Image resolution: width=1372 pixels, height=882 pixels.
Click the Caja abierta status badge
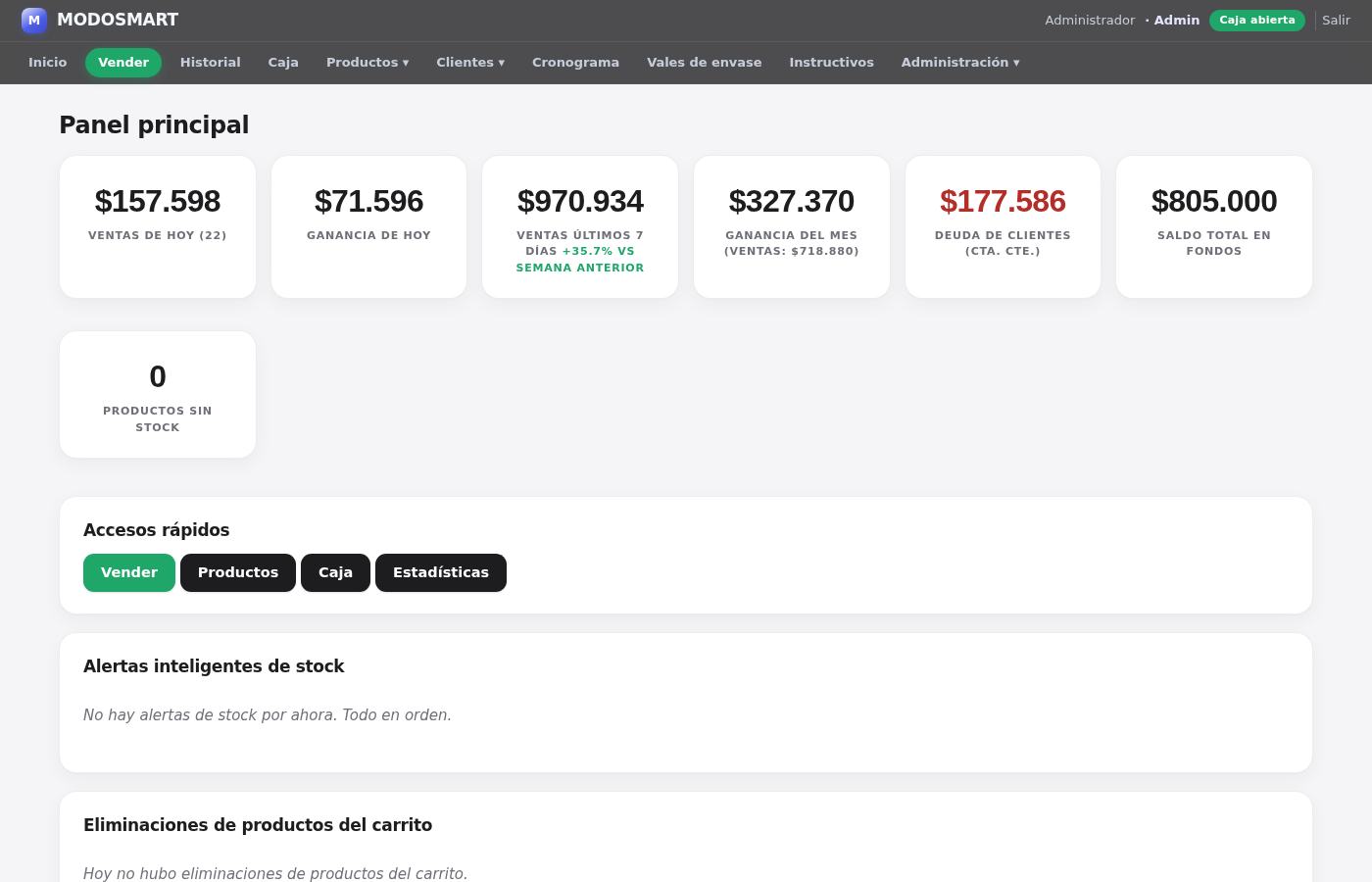pos(1257,21)
